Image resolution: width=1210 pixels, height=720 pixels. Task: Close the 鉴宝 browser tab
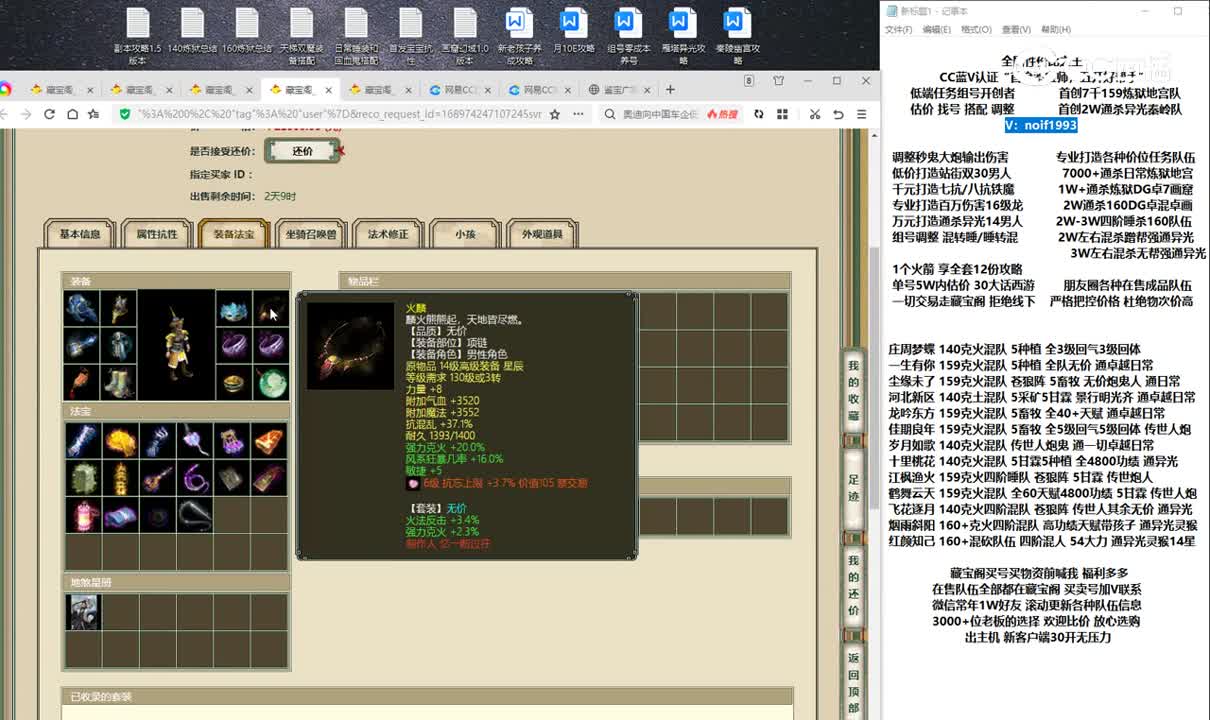coord(645,89)
